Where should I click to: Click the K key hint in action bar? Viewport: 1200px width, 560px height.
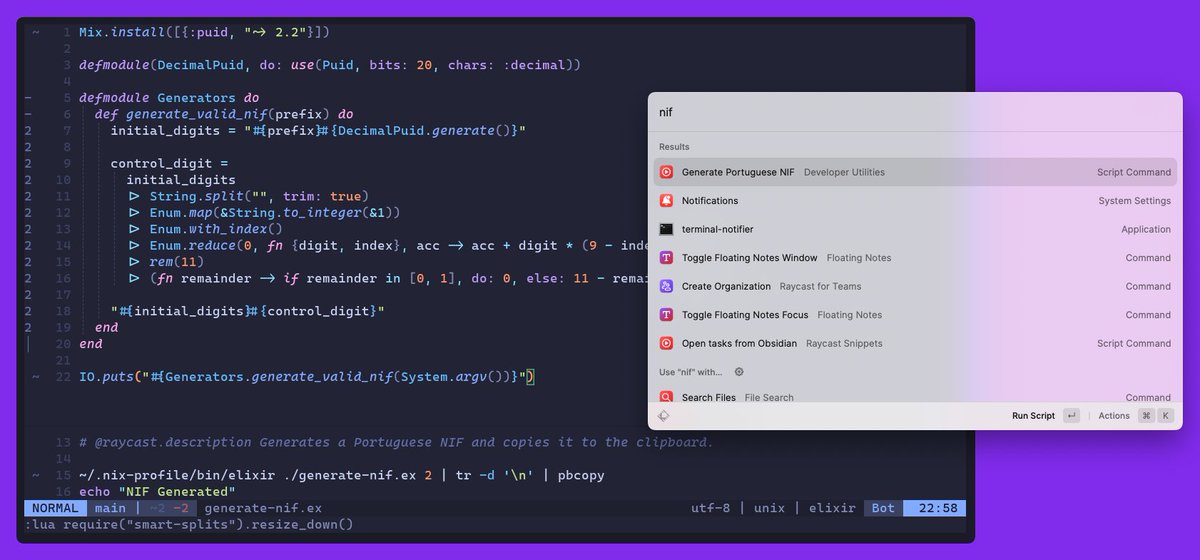click(x=1165, y=416)
